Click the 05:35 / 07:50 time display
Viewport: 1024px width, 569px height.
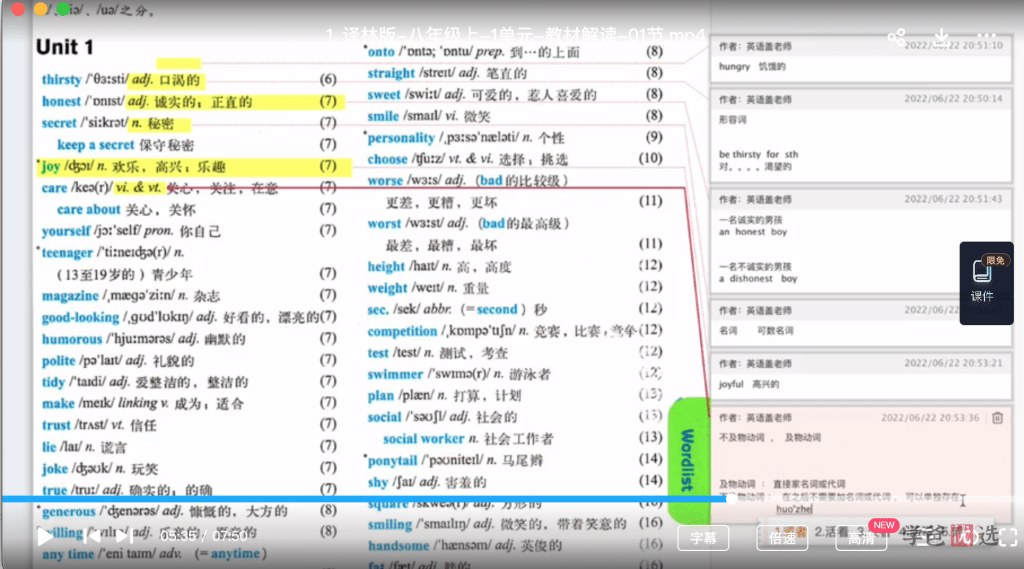point(204,536)
